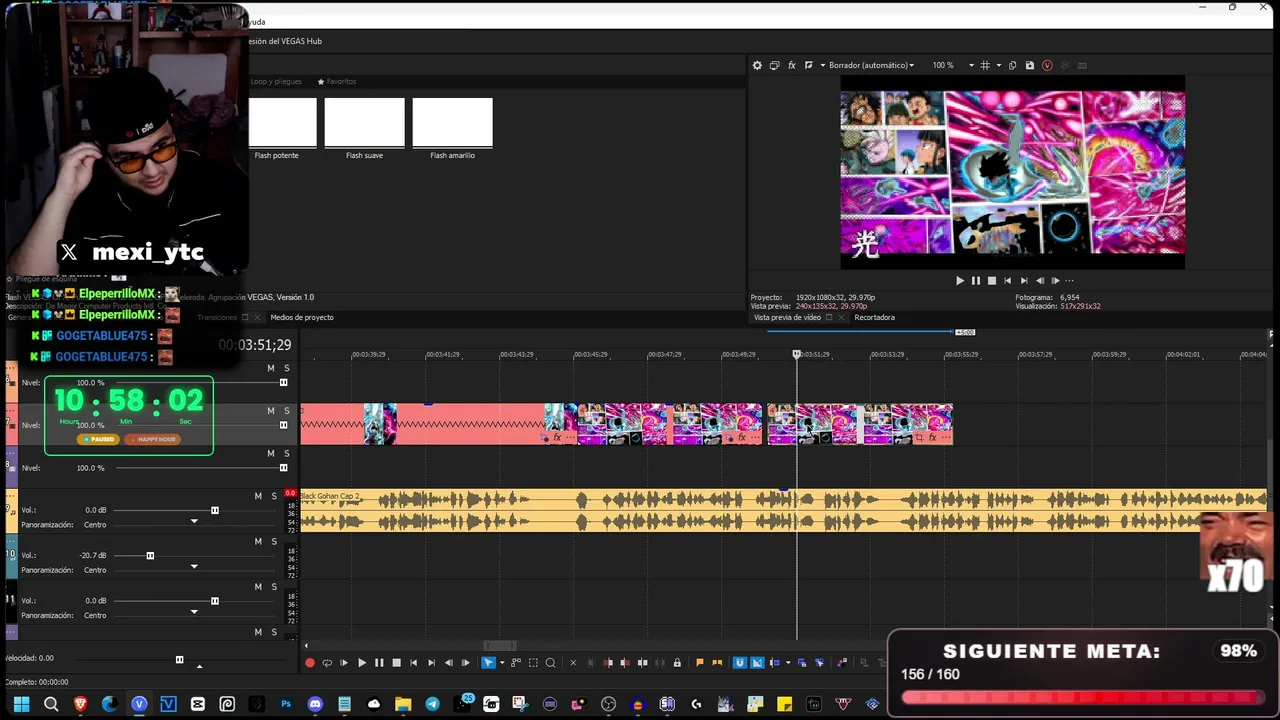Viewport: 1280px width, 720px height.
Task: Toggle the lock envelopes to events icon
Action: [677, 662]
